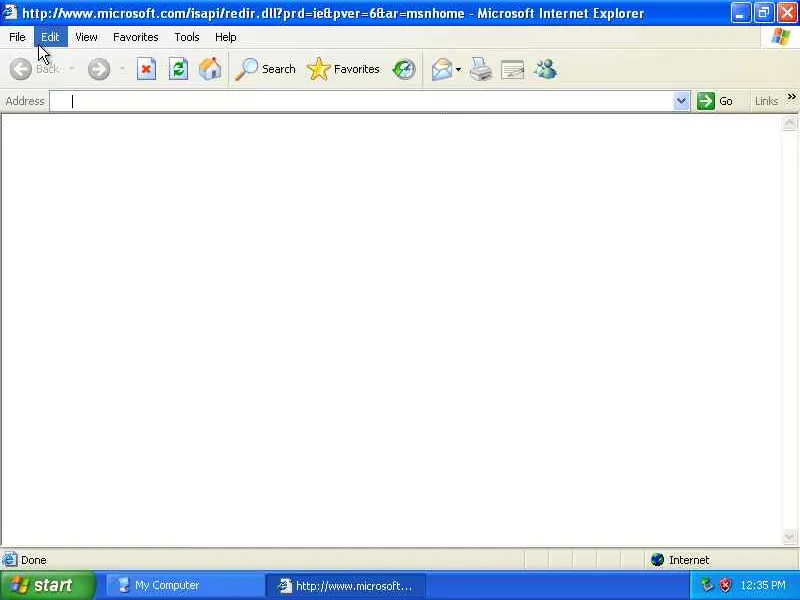Open the Messenger people icon

coord(545,69)
